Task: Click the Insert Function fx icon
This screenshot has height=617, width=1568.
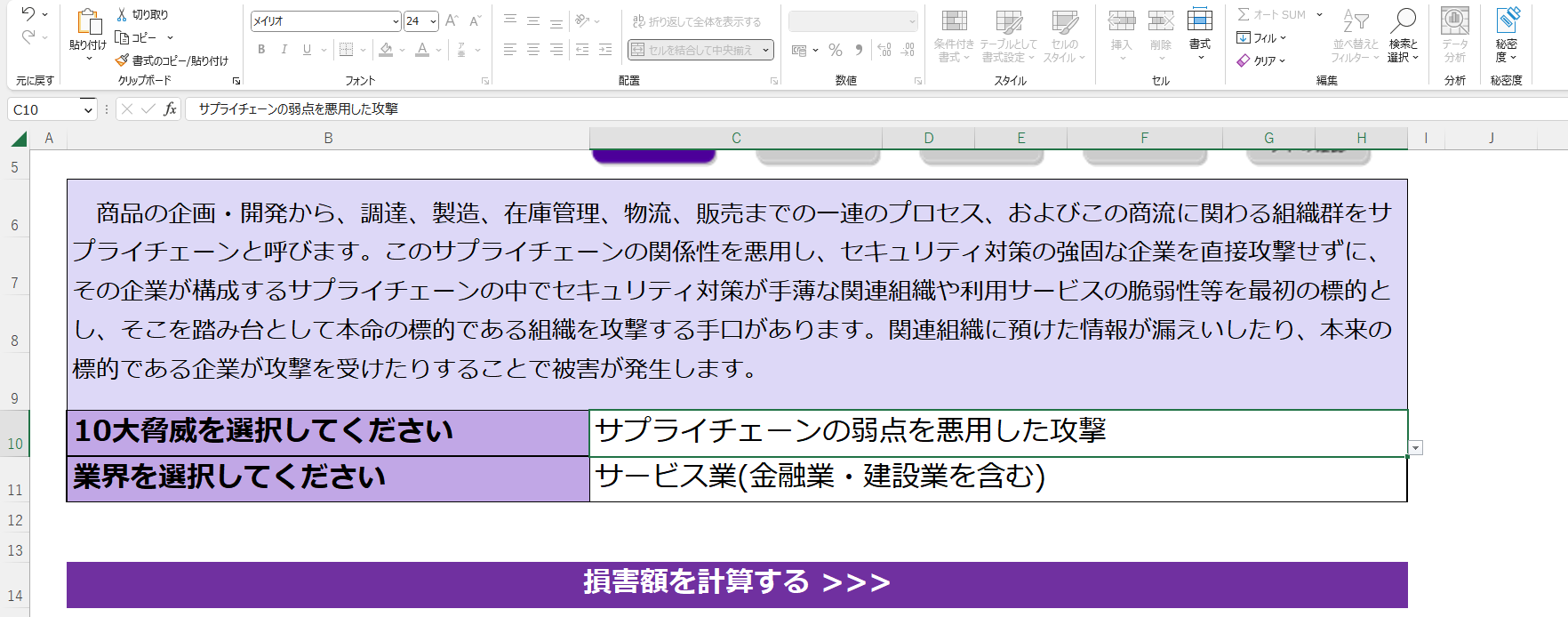Action: (x=170, y=109)
